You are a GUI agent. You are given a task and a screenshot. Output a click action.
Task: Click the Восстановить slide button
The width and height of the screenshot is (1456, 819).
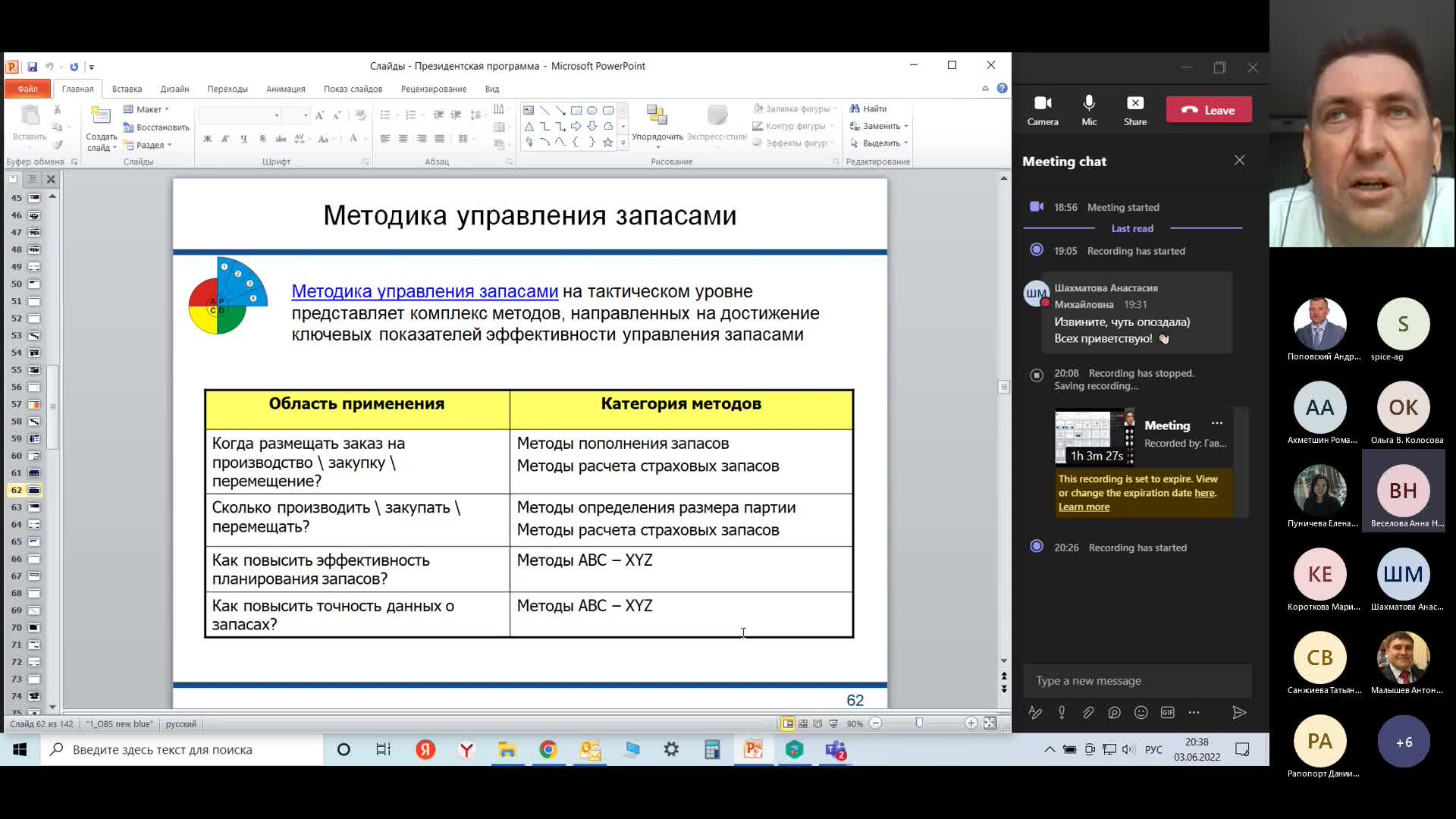click(156, 127)
